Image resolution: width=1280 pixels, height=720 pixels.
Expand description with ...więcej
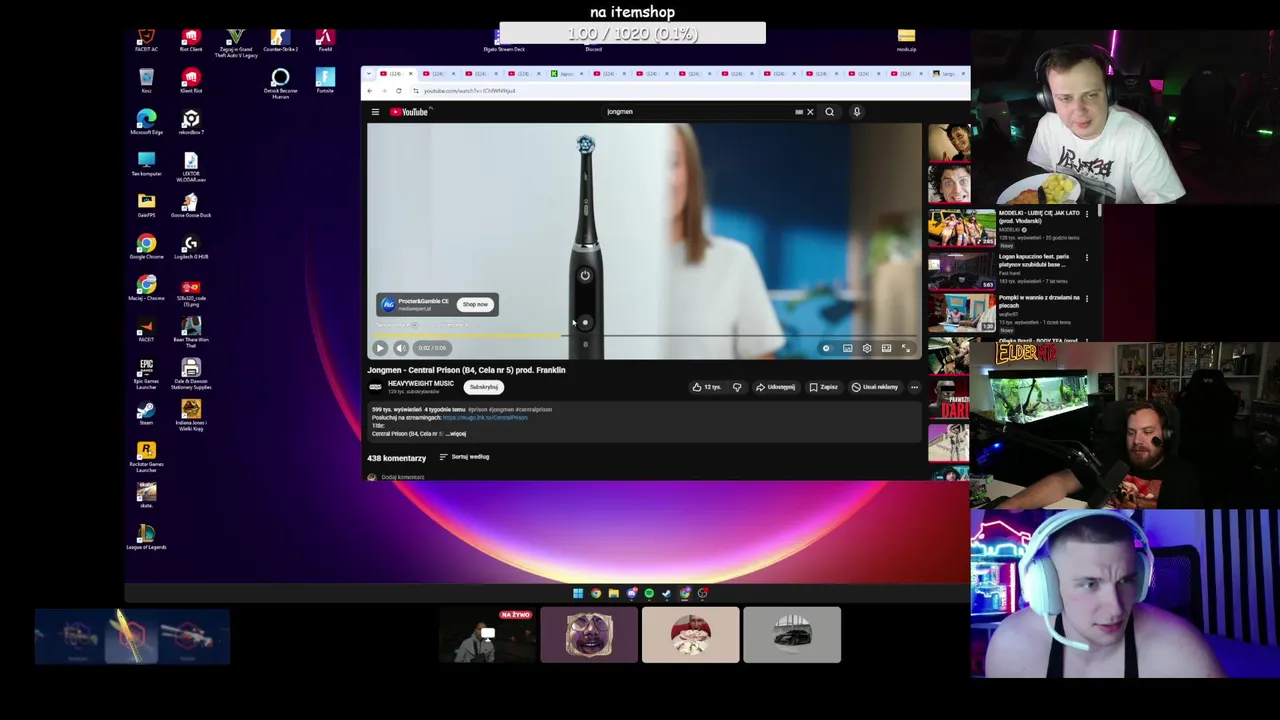pos(455,434)
